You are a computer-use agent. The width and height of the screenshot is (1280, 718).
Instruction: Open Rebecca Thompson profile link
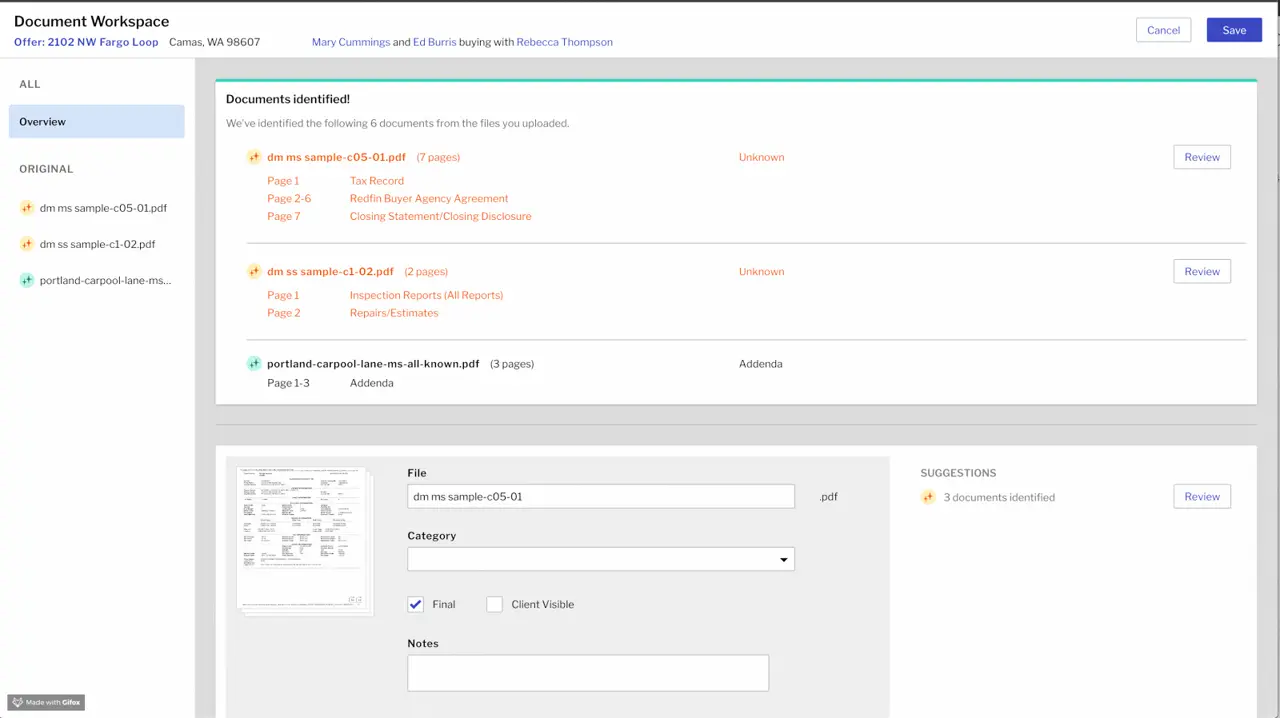tap(565, 42)
